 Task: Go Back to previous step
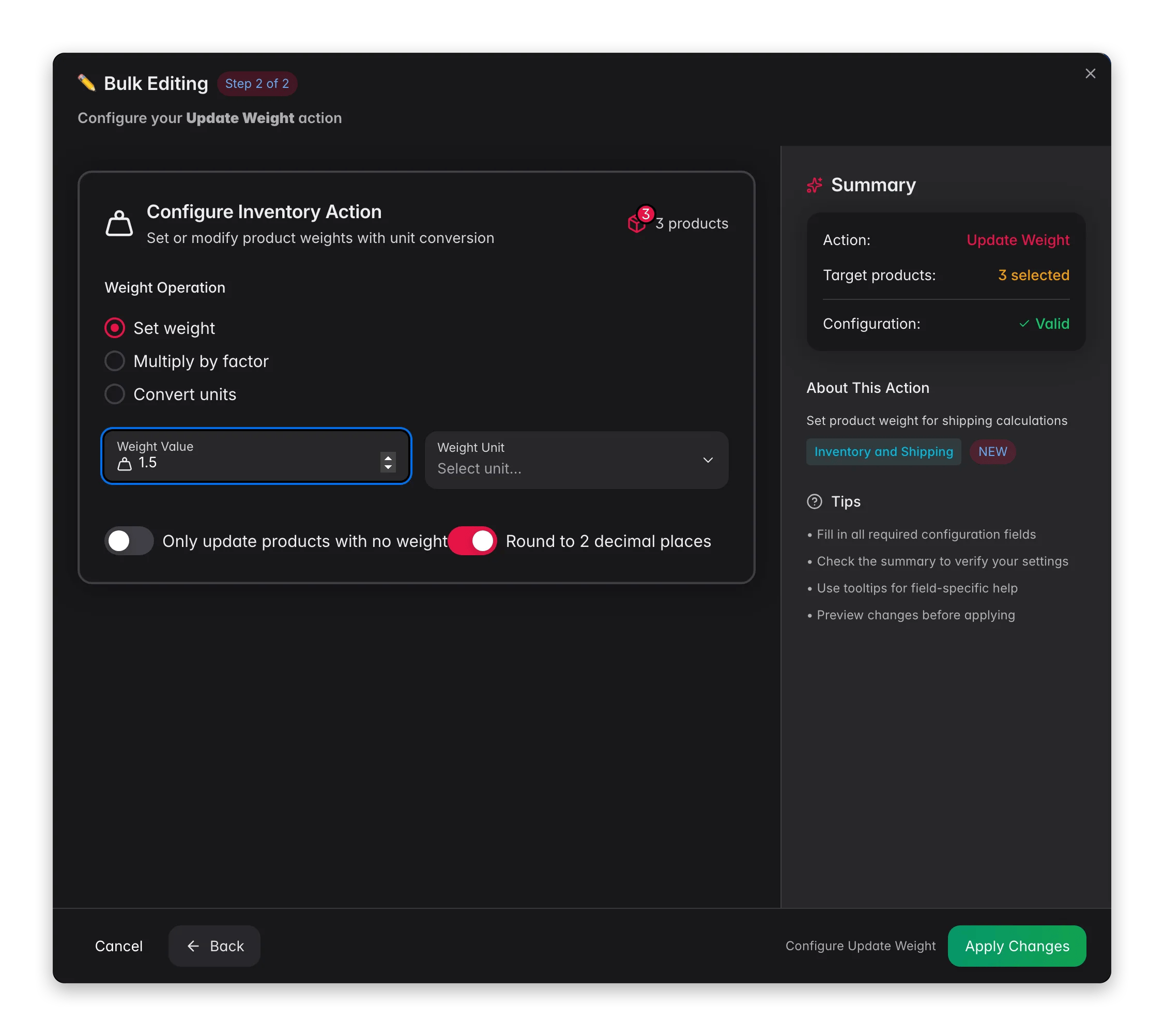click(215, 946)
